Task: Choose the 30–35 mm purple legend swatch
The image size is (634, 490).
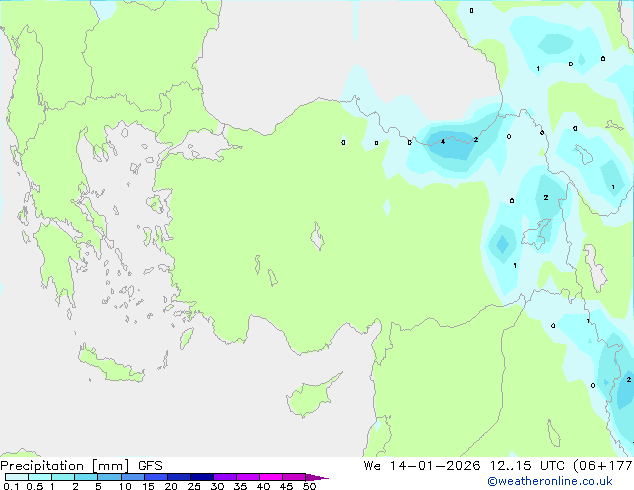Action: pyautogui.click(x=225, y=477)
